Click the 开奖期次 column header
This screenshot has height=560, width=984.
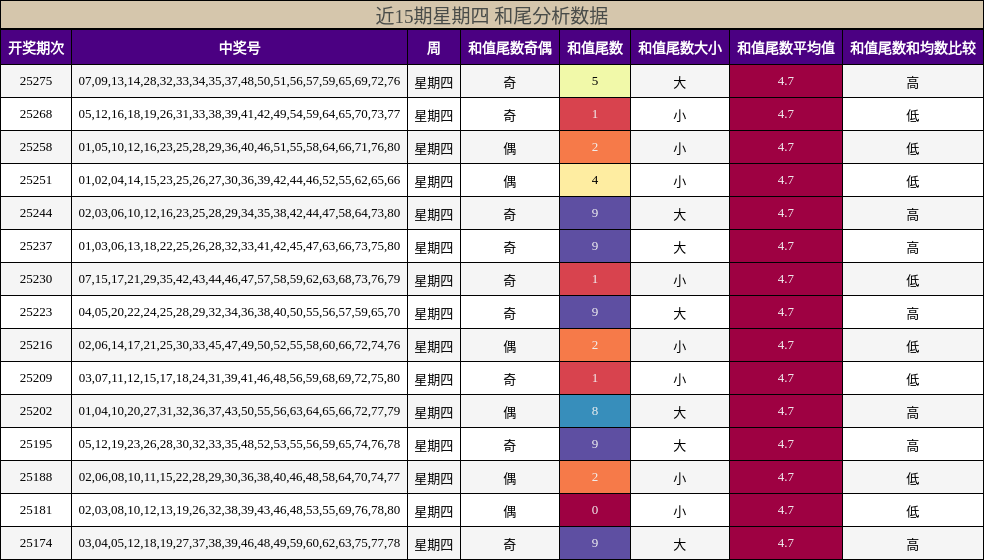(x=36, y=47)
